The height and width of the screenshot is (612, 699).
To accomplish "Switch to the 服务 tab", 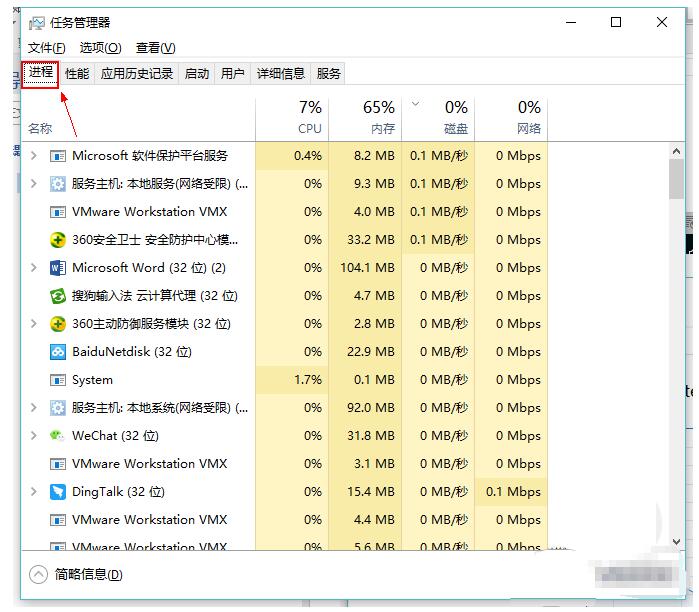I will pyautogui.click(x=329, y=74).
